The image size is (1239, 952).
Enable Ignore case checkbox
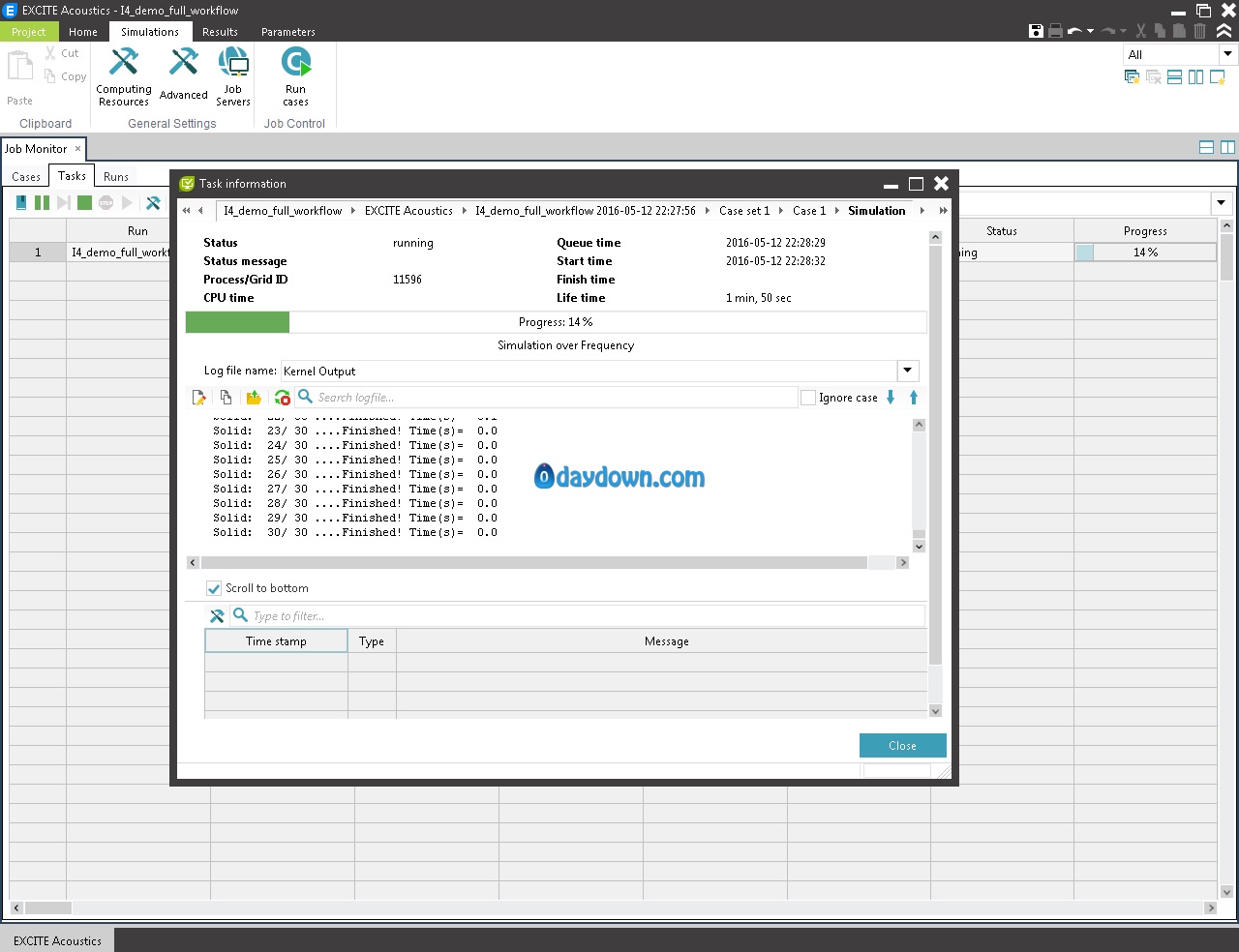808,398
